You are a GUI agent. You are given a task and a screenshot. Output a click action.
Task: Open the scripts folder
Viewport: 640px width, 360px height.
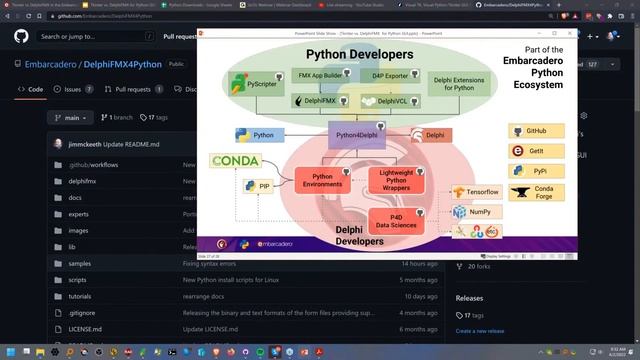[x=77, y=280]
